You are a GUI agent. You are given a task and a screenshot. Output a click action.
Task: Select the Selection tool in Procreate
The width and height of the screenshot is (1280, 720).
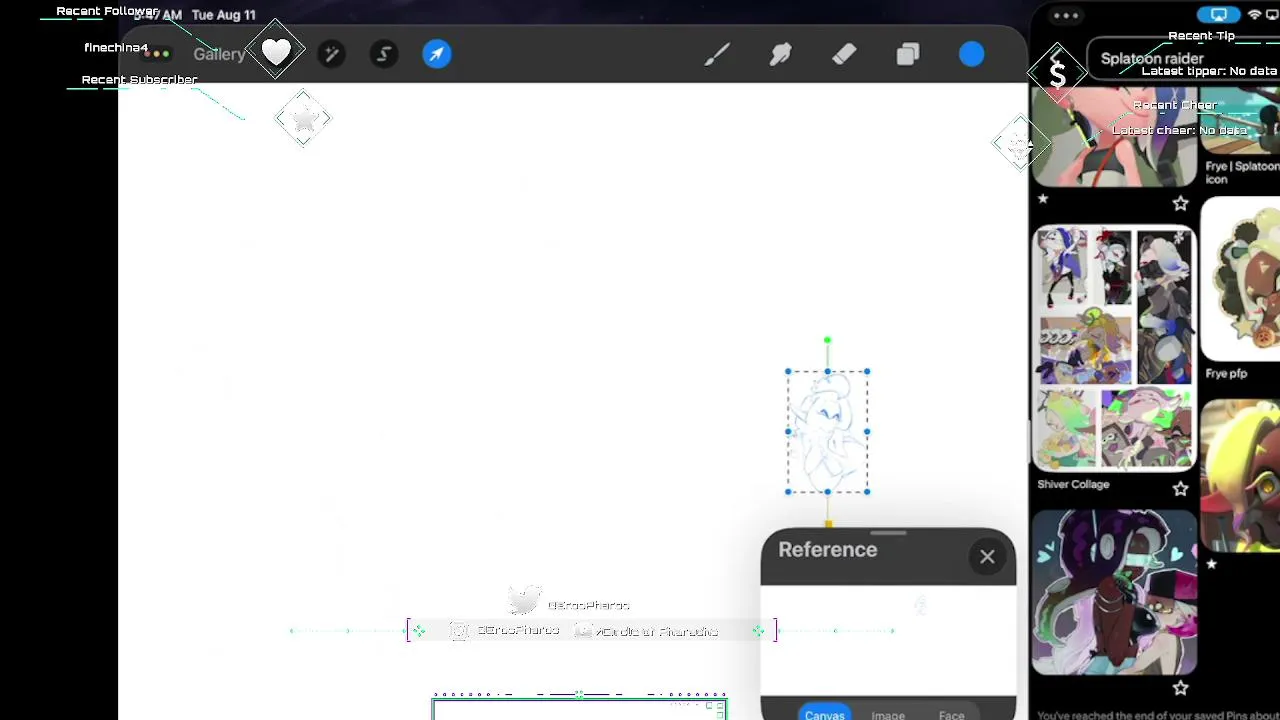[x=384, y=54]
